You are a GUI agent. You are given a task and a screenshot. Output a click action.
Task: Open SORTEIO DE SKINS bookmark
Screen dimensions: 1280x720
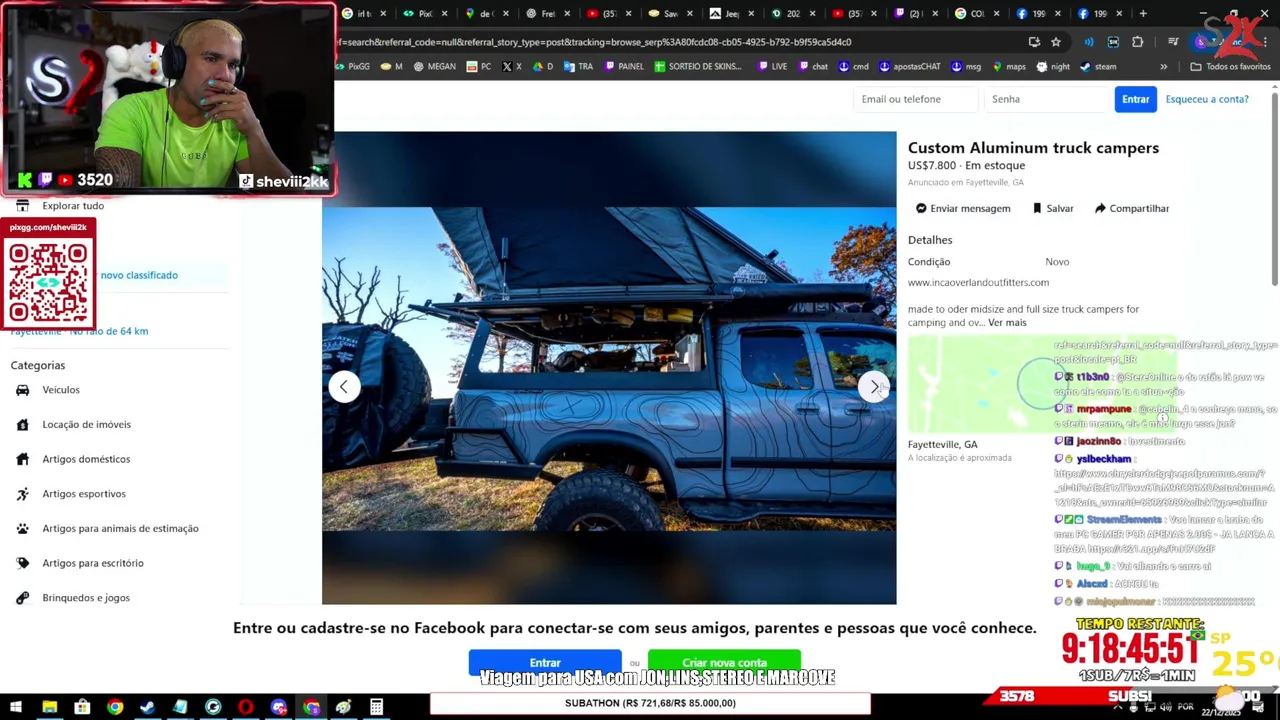coord(698,67)
